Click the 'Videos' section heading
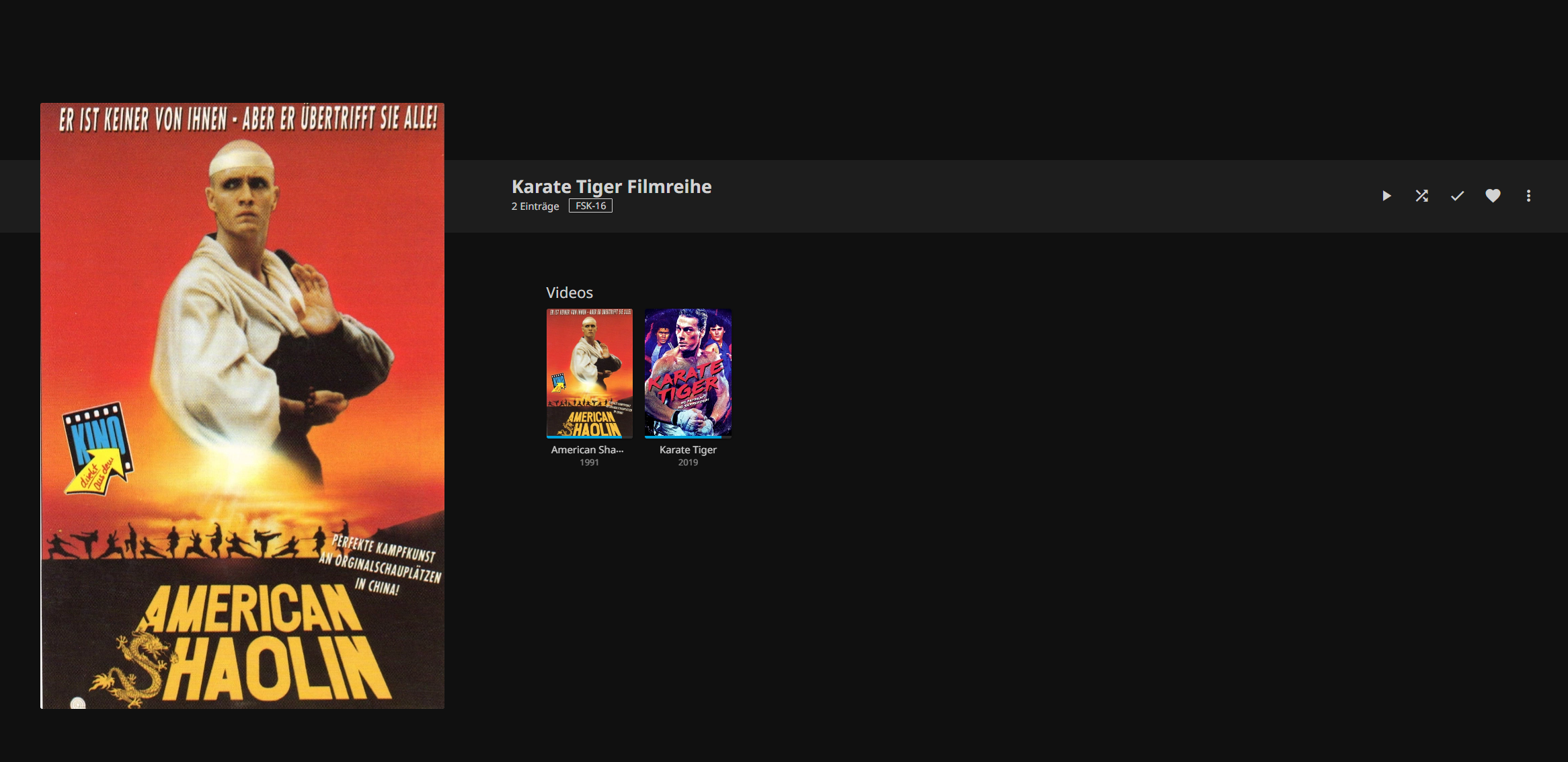The width and height of the screenshot is (1568, 762). point(569,293)
